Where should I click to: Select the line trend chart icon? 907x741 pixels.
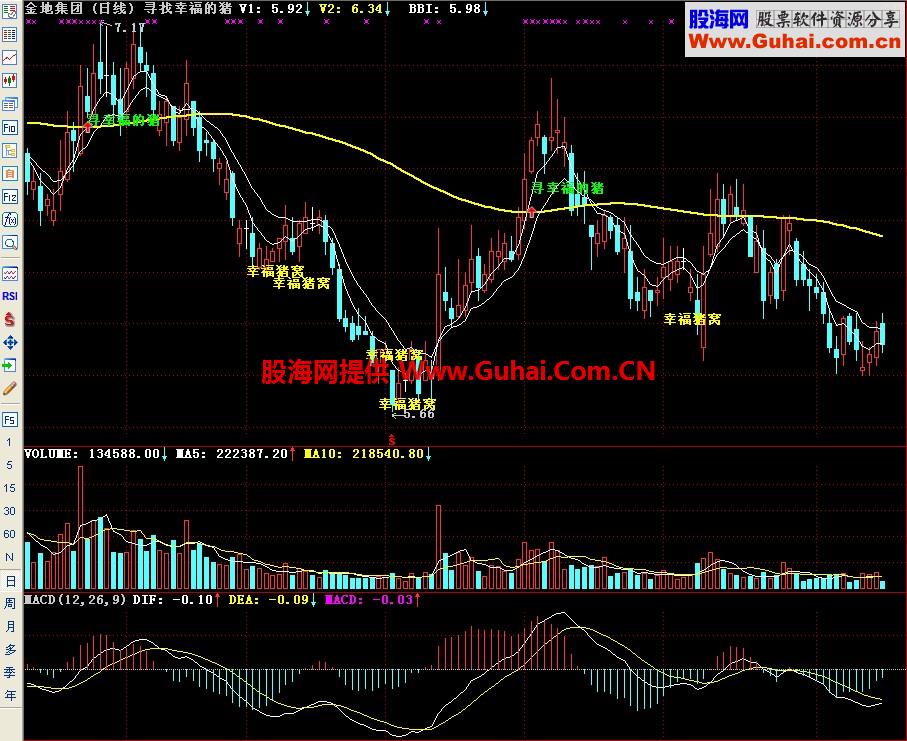click(x=9, y=57)
